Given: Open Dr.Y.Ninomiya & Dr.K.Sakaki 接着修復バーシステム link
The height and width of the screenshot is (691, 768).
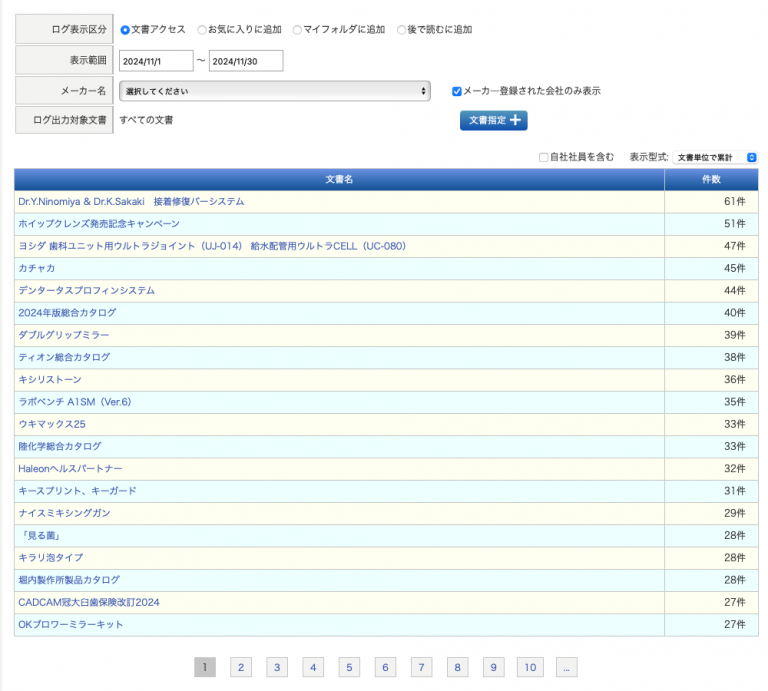Looking at the screenshot, I should tap(131, 201).
